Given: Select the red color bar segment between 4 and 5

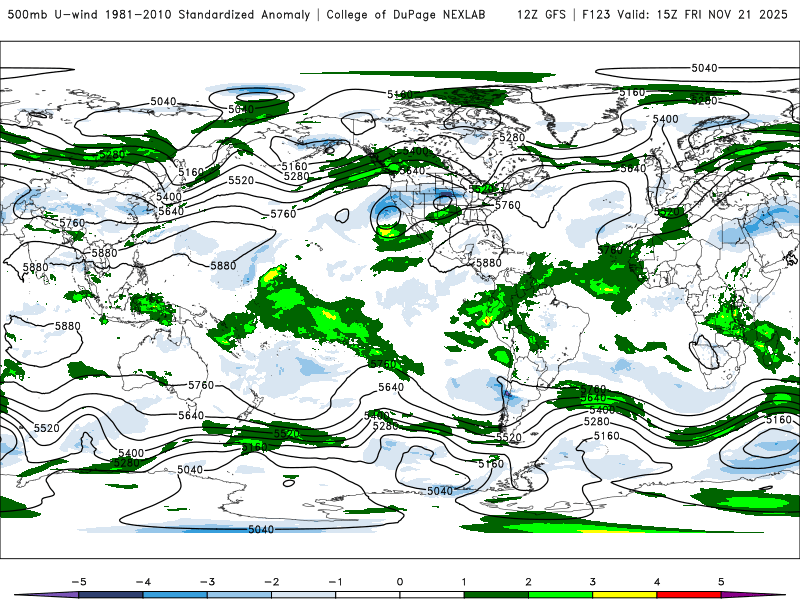Looking at the screenshot, I should pyautogui.click(x=689, y=595).
